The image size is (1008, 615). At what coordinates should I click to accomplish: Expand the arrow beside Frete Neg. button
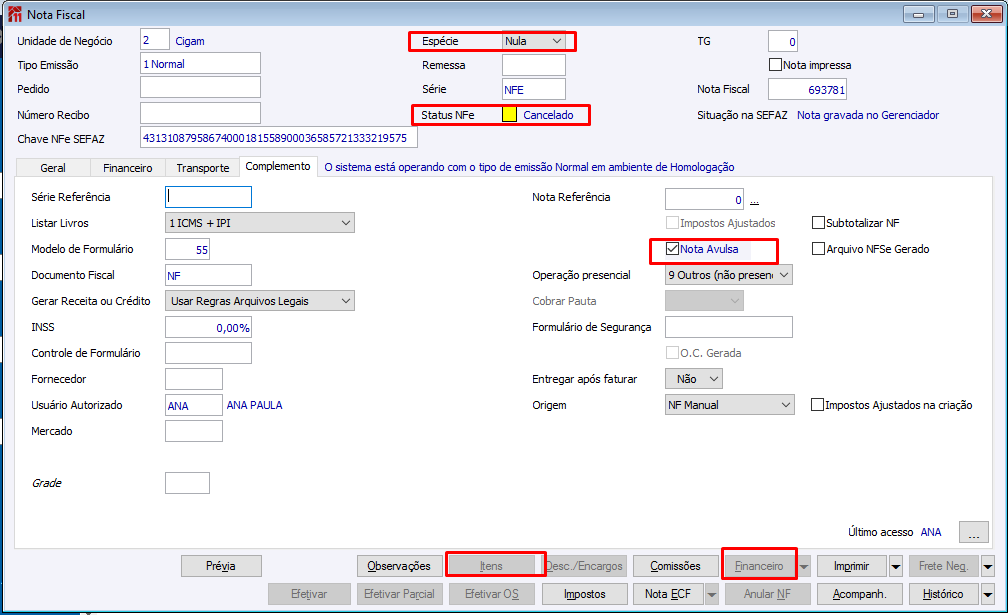(988, 566)
